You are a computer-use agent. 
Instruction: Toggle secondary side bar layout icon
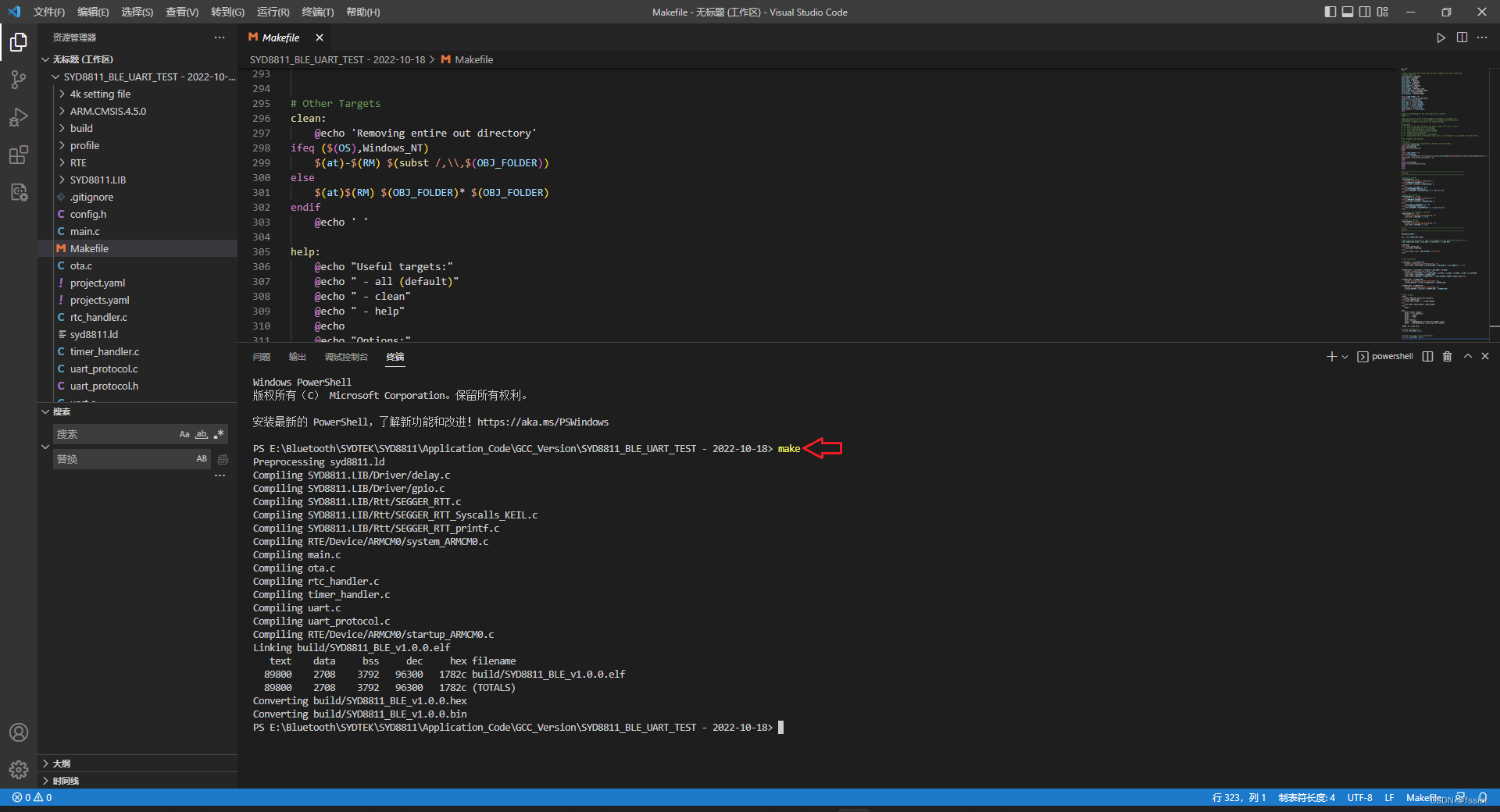pyautogui.click(x=1365, y=12)
